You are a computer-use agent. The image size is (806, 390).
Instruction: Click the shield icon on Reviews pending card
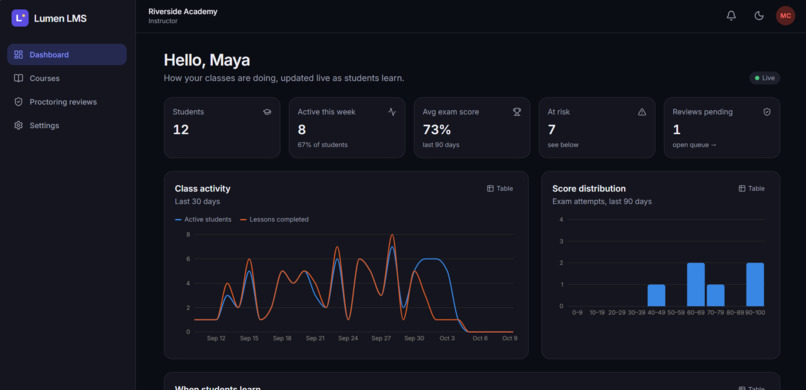767,112
